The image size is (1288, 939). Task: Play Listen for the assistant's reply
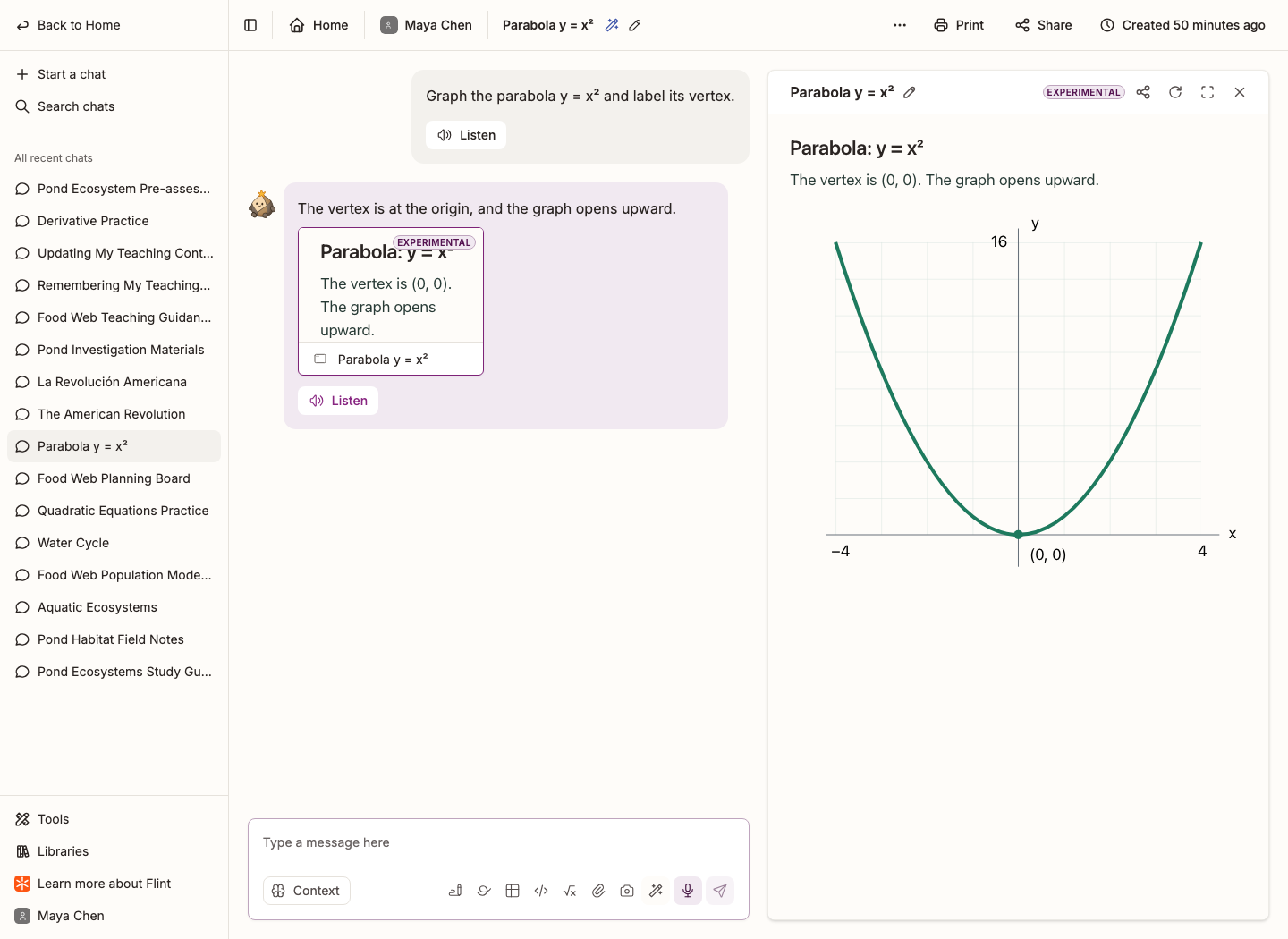338,401
